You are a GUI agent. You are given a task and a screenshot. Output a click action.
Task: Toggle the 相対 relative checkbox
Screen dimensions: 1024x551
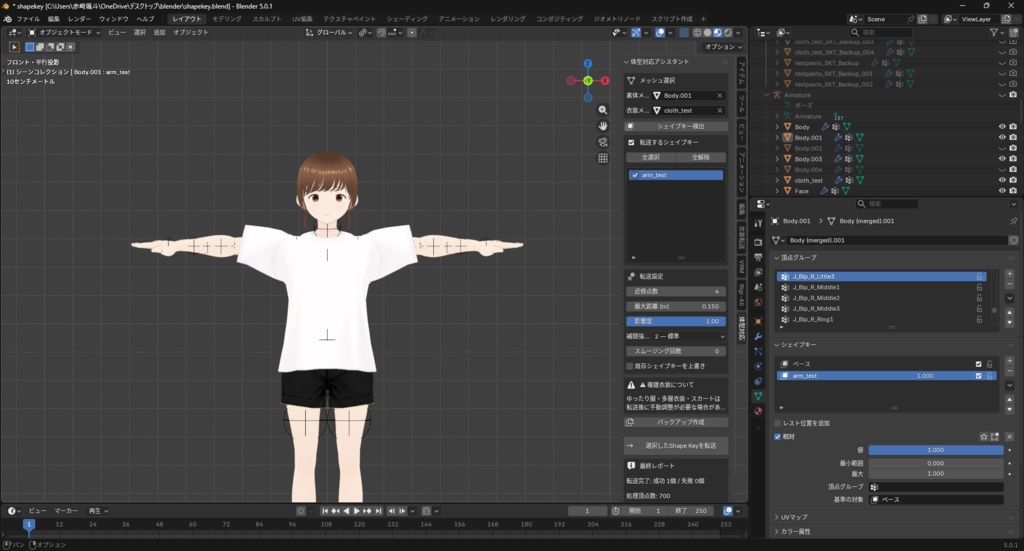[778, 437]
